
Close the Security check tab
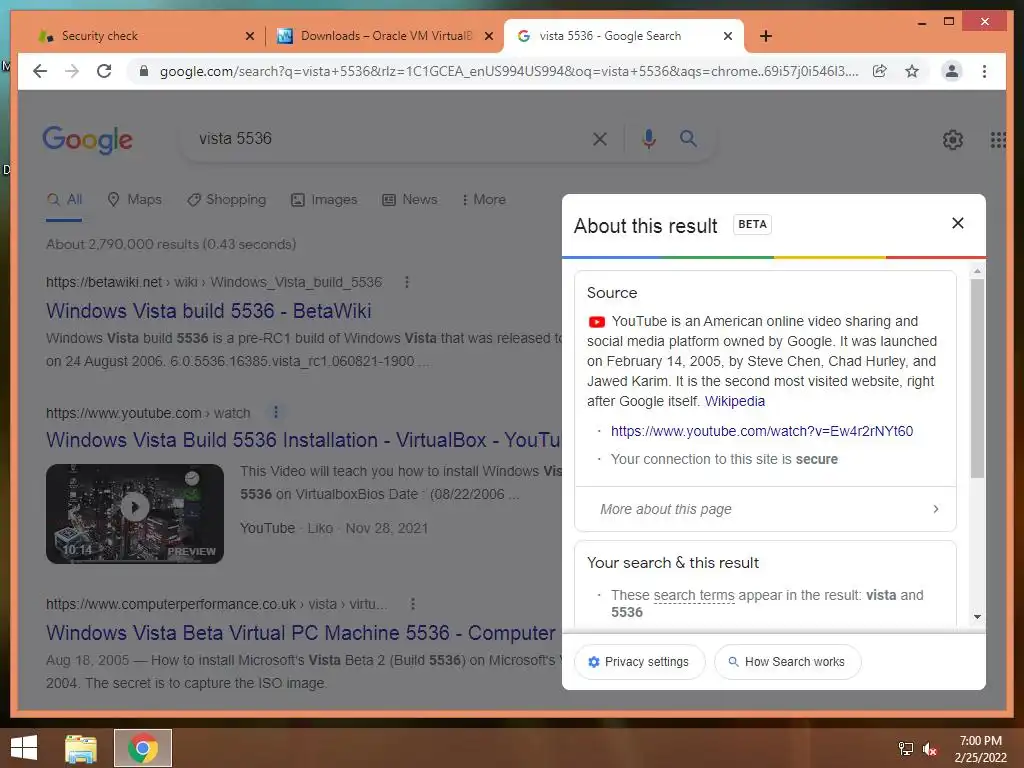(249, 36)
